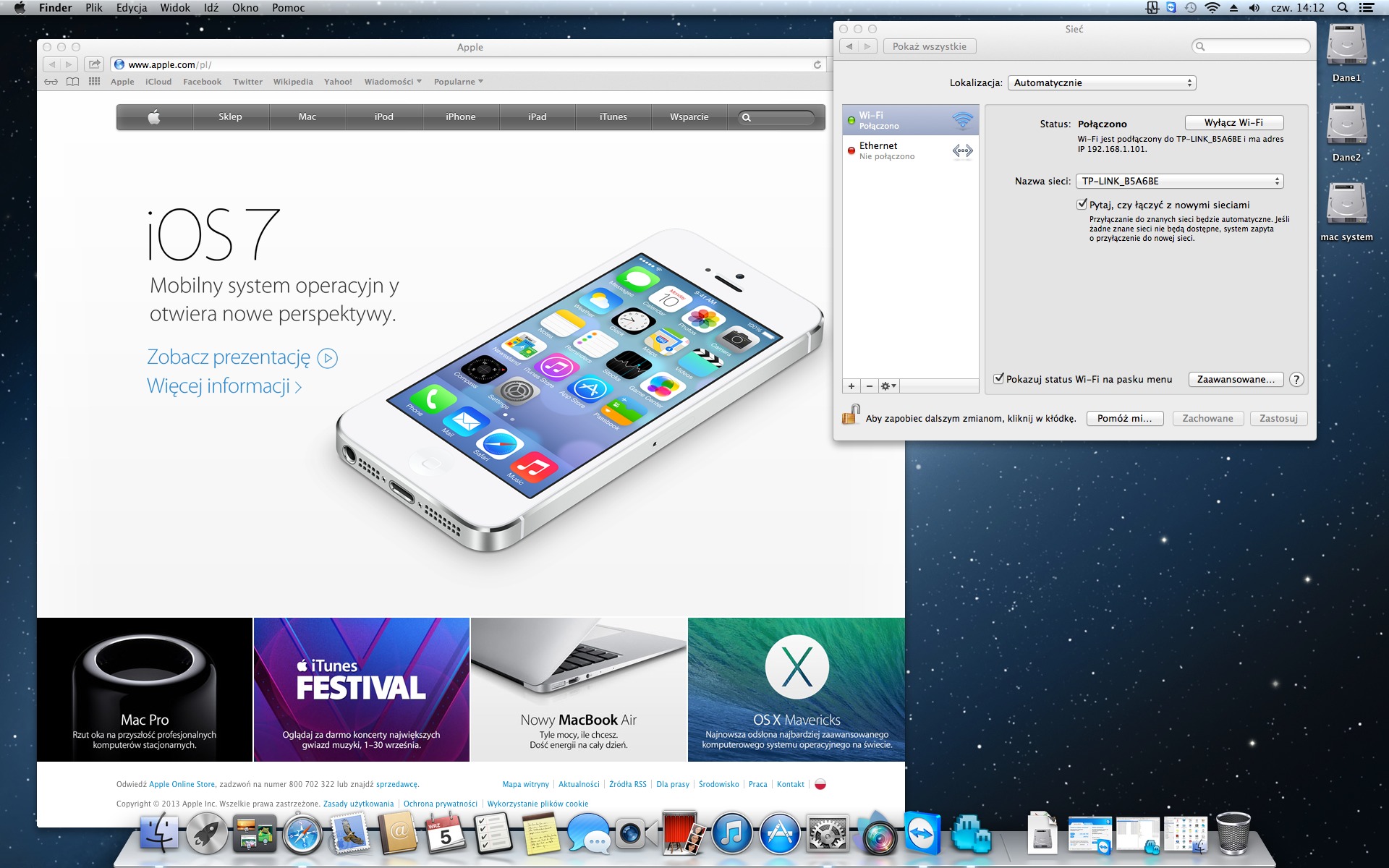
Task: Open the Idź menu
Action: click(x=211, y=8)
